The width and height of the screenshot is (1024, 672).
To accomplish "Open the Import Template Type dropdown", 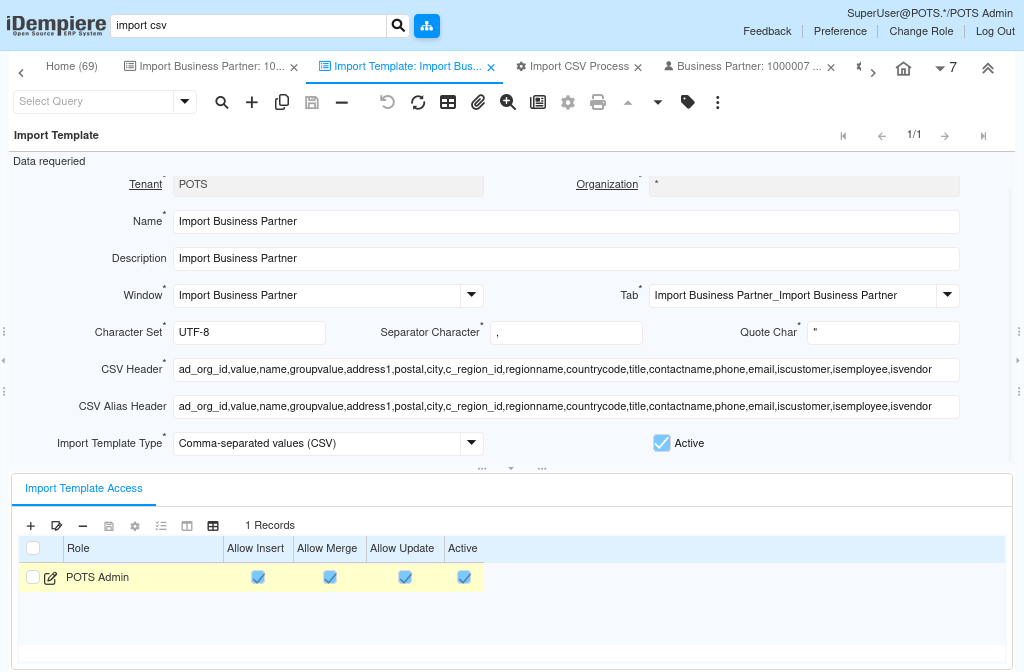I will click(x=472, y=443).
